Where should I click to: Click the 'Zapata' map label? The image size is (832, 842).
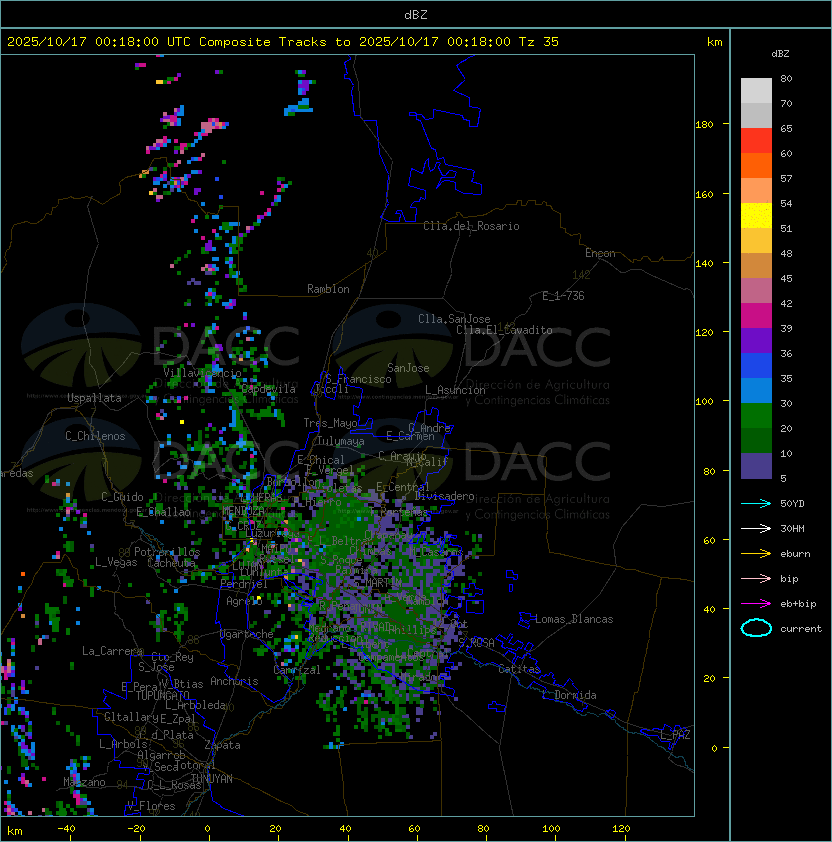pos(222,745)
